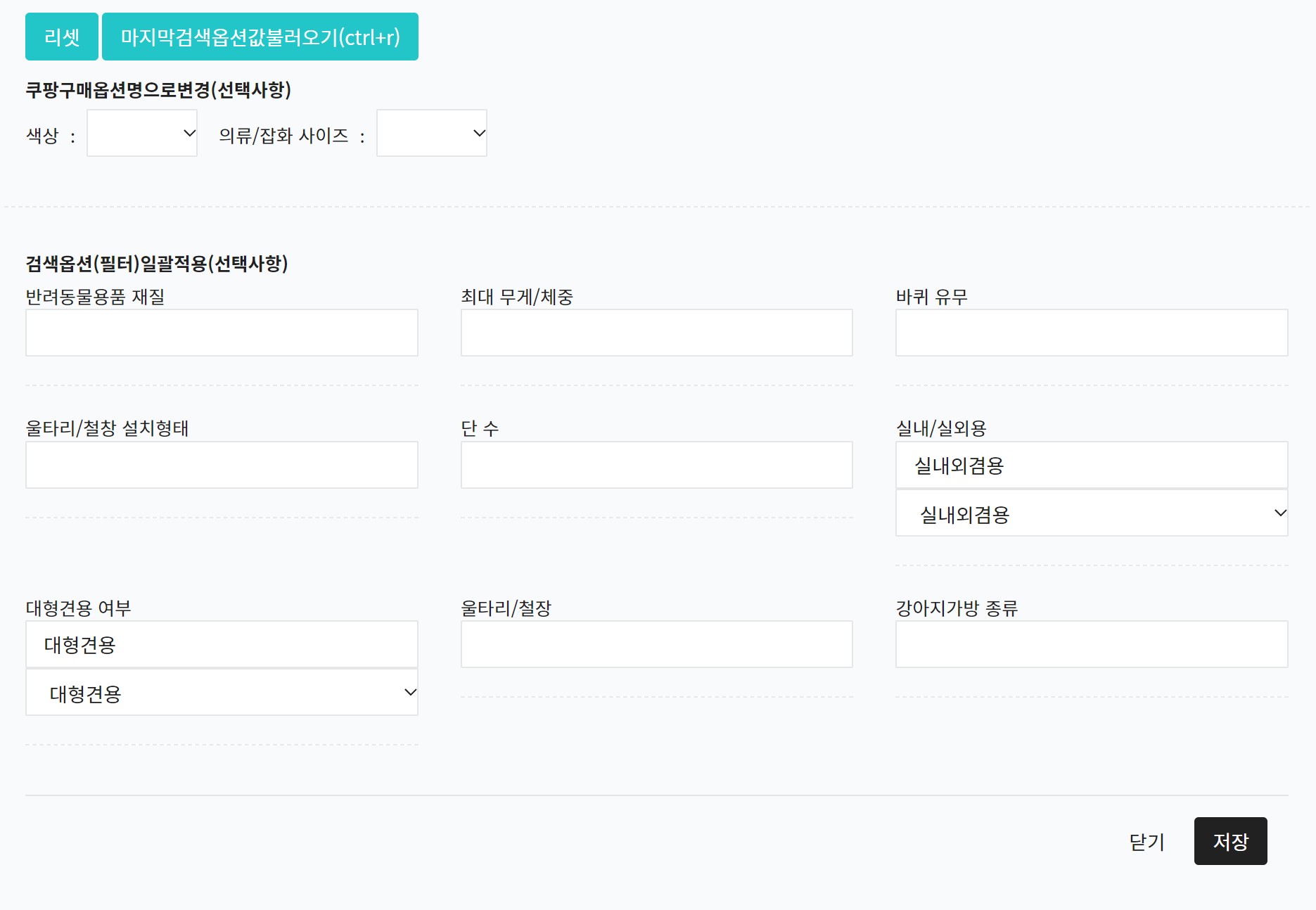Screen dimensions: 1316x910
Task: Click the 반려동물용품 재질 label
Action: pos(95,297)
